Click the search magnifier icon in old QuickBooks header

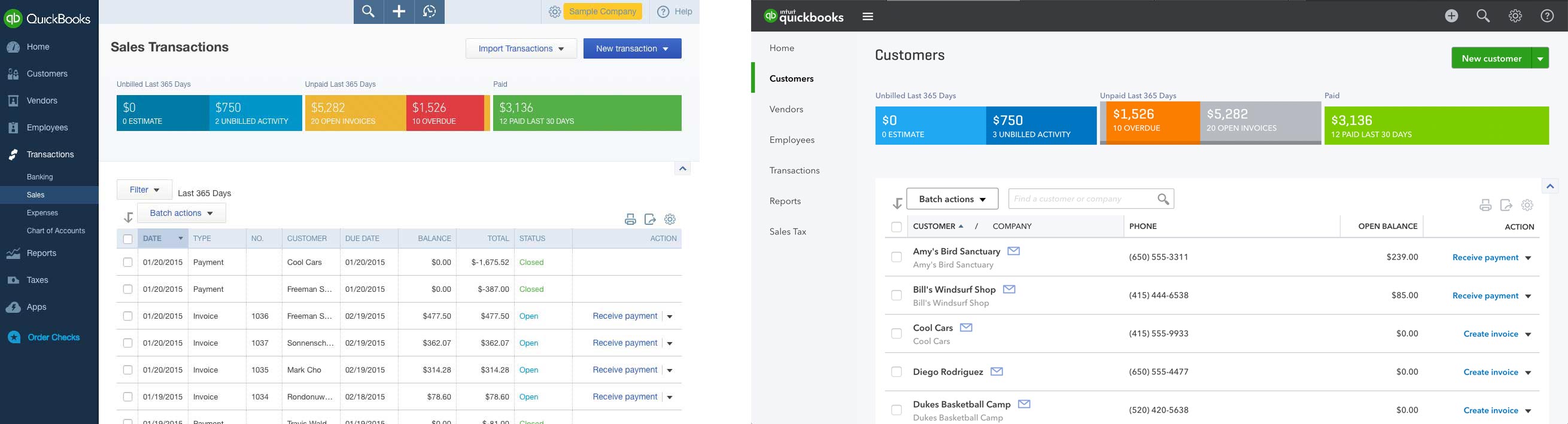[368, 11]
